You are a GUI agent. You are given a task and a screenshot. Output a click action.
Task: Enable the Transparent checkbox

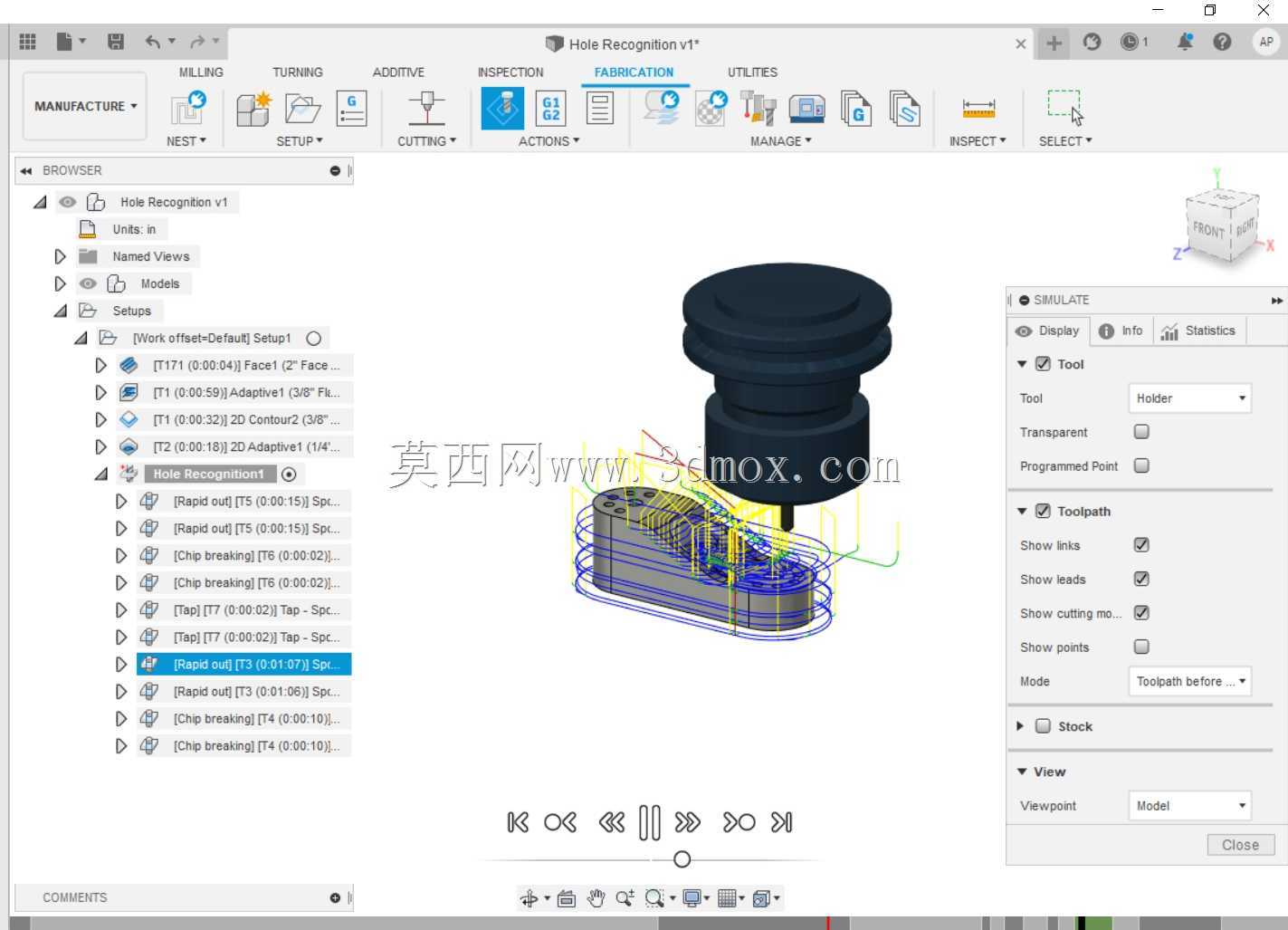tap(1141, 432)
